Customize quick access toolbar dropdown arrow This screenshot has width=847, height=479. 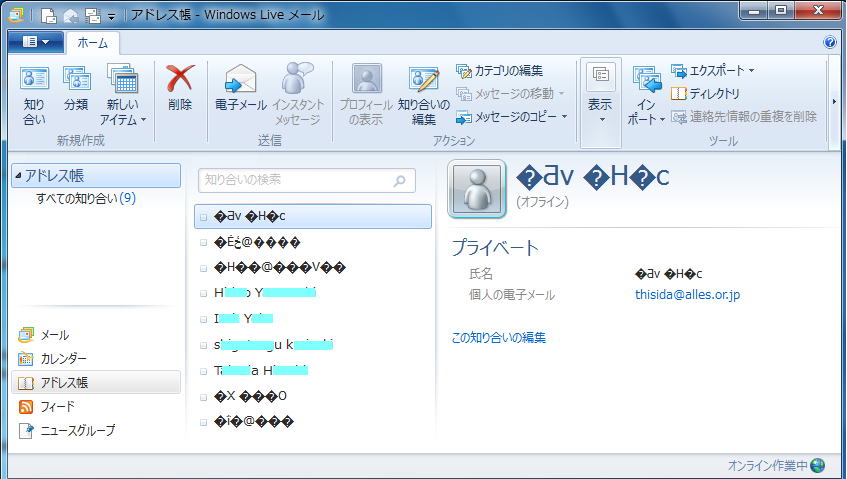pos(111,16)
